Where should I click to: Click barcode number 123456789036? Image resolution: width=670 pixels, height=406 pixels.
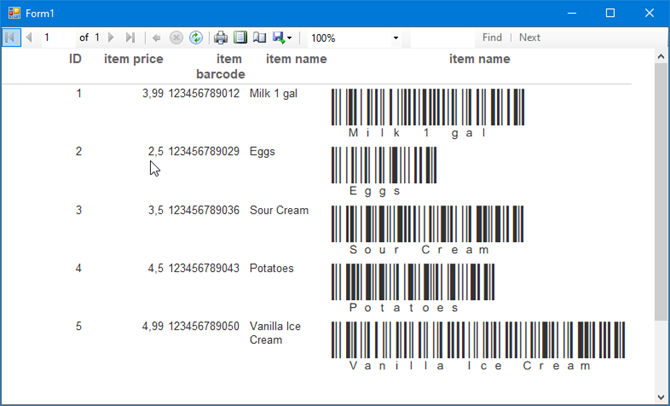point(204,210)
